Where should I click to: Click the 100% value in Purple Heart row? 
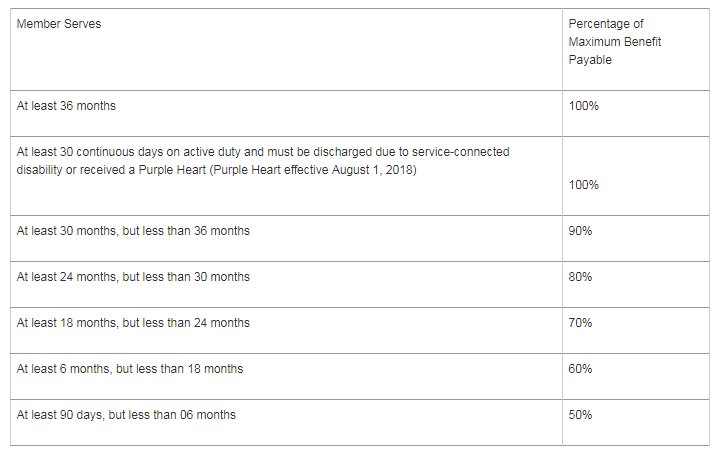click(583, 185)
